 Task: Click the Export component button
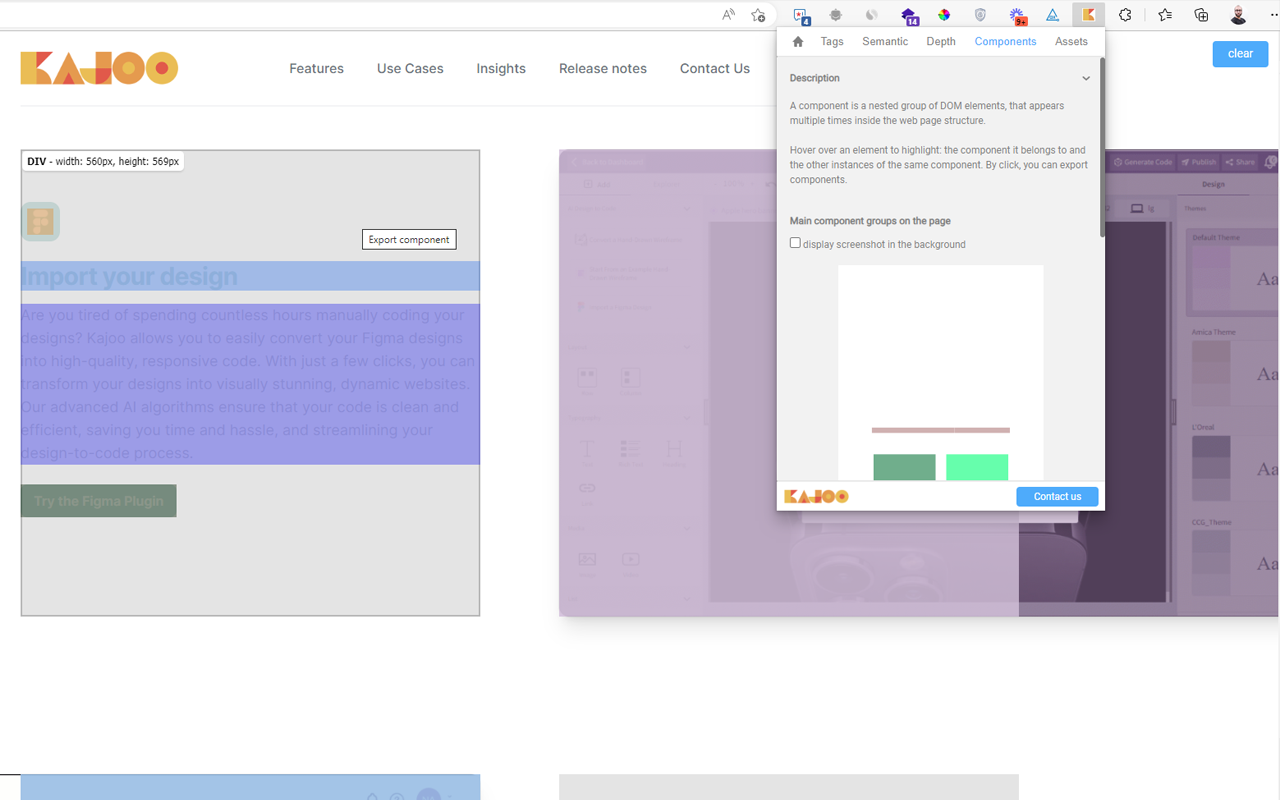pyautogui.click(x=409, y=239)
